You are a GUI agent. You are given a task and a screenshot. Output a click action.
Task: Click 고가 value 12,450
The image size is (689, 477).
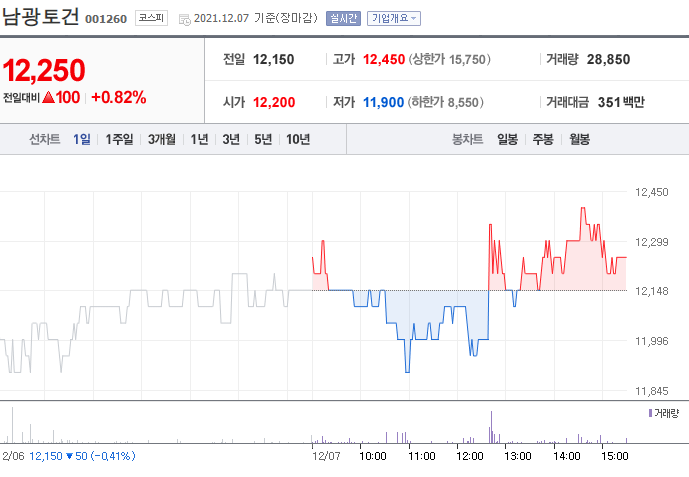click(384, 59)
